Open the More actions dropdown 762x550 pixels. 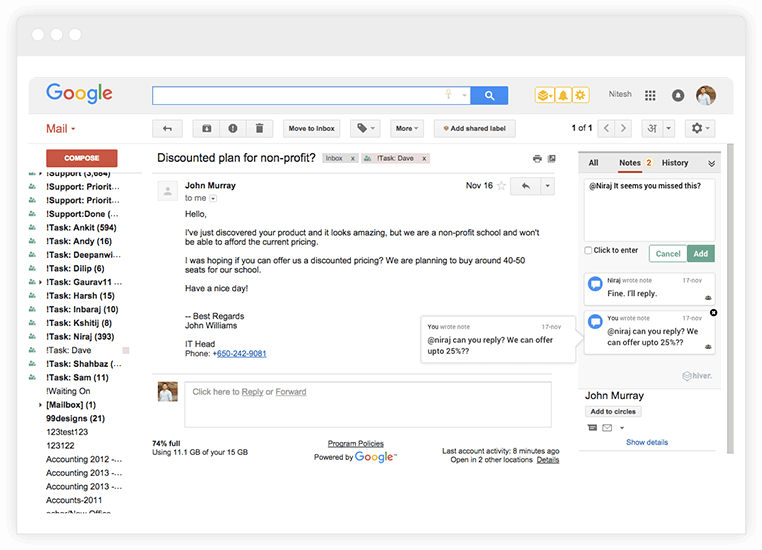click(x=407, y=128)
